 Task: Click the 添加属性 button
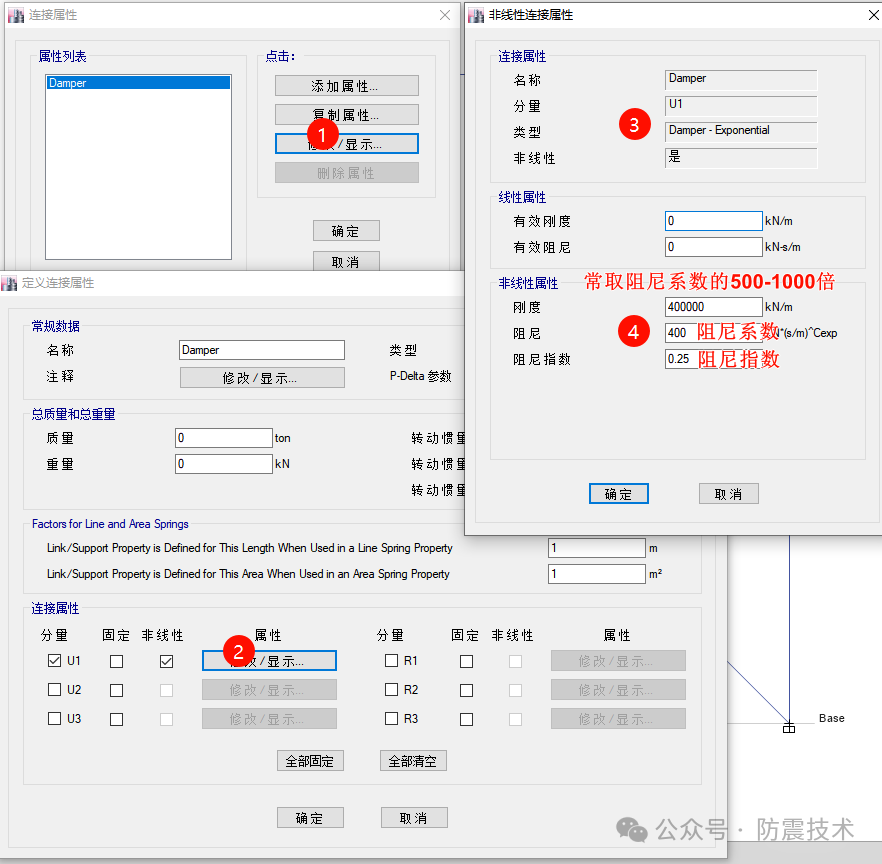[346, 84]
